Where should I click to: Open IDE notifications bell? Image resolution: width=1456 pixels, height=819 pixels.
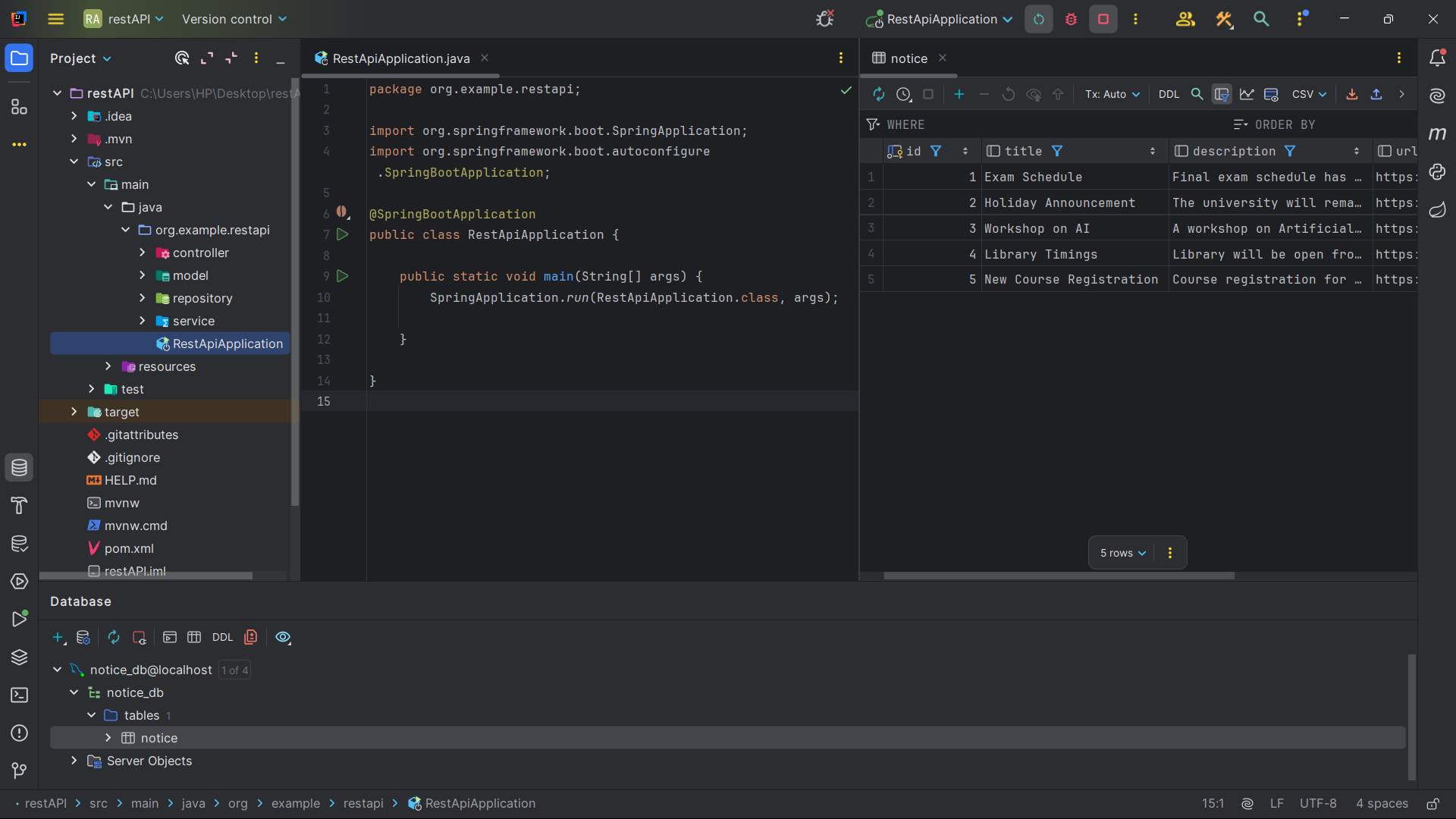pos(1437,58)
